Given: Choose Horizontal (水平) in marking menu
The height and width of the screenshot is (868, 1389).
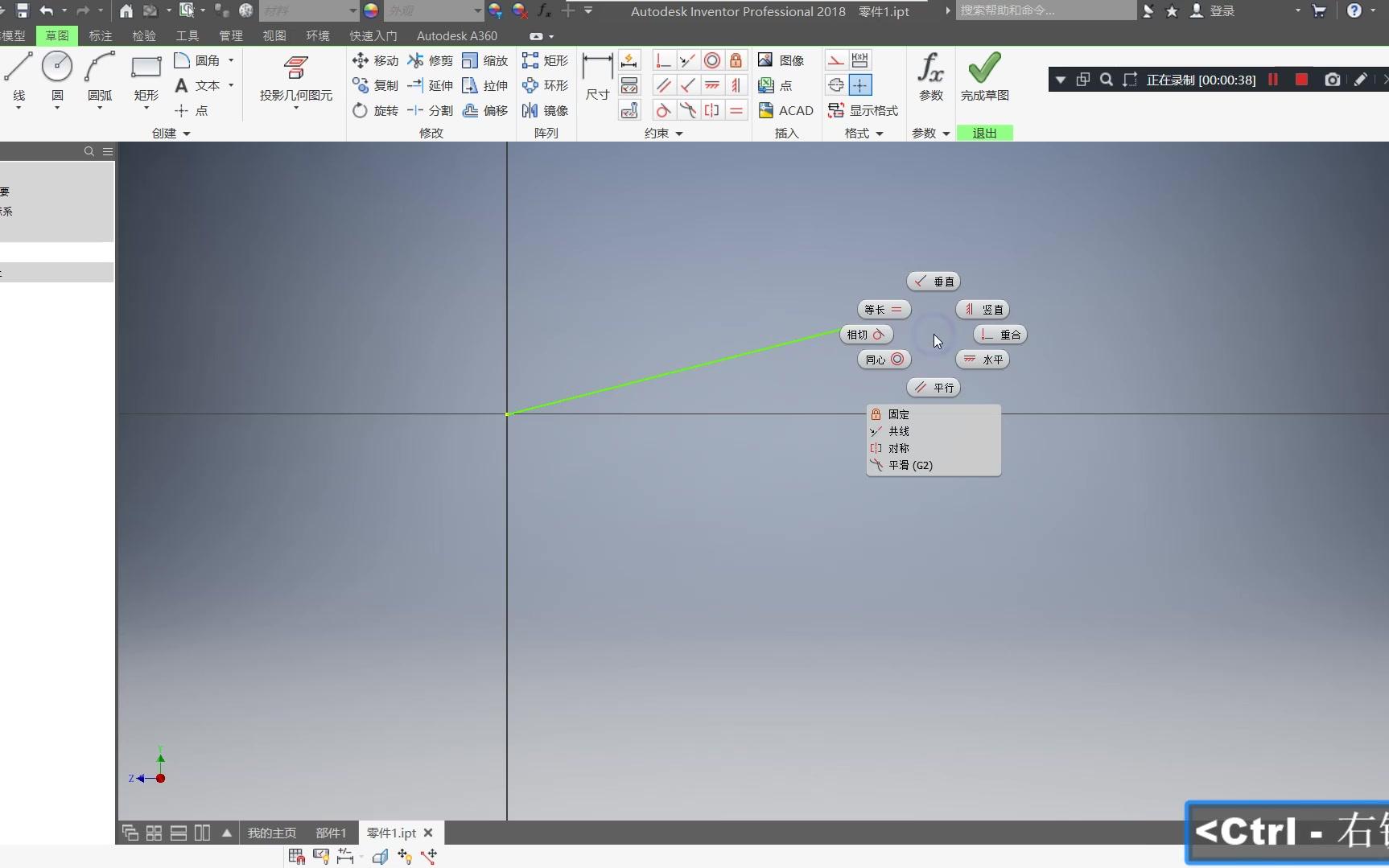Looking at the screenshot, I should coord(983,360).
